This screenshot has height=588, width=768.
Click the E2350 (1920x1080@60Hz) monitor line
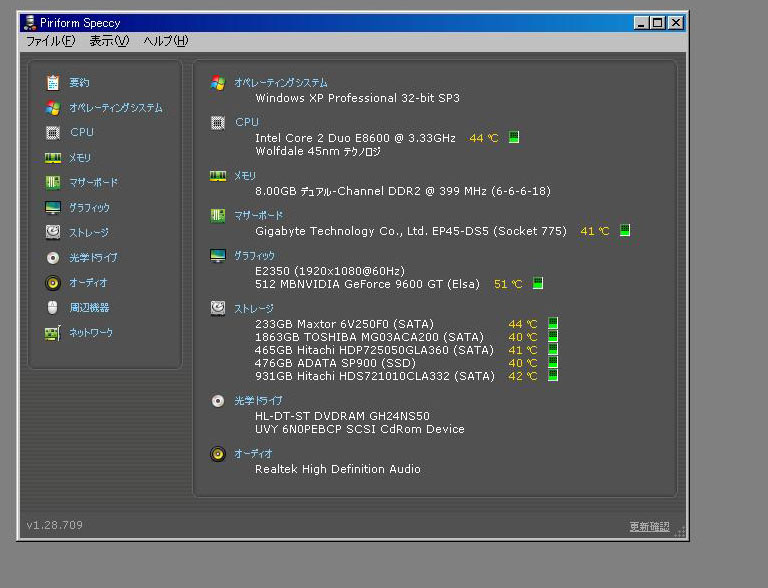pyautogui.click(x=330, y=271)
